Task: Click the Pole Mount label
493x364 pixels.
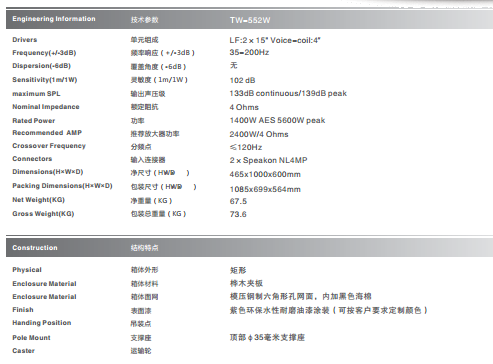Action: [31, 338]
